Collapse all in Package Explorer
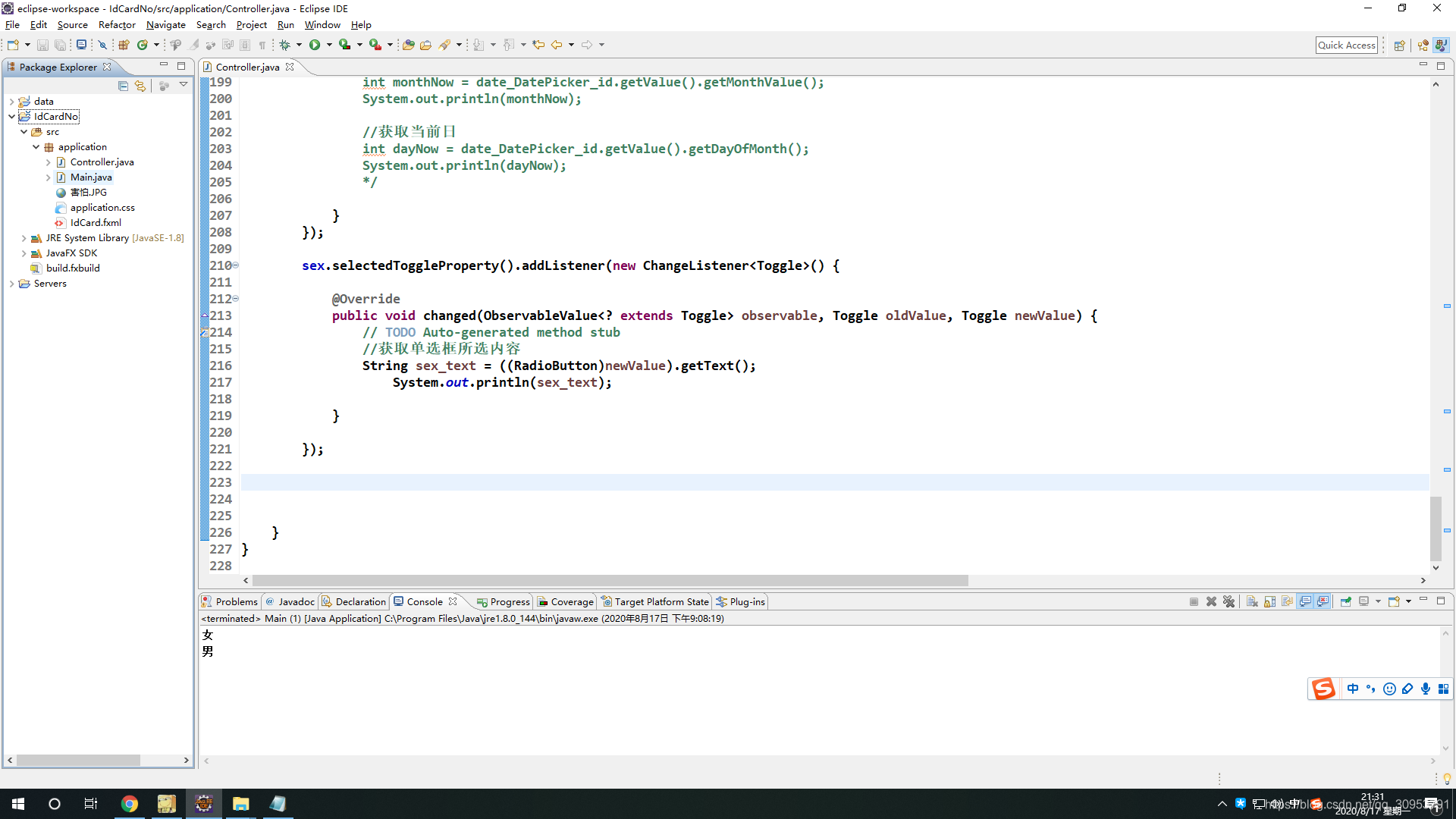1456x819 pixels. point(123,86)
